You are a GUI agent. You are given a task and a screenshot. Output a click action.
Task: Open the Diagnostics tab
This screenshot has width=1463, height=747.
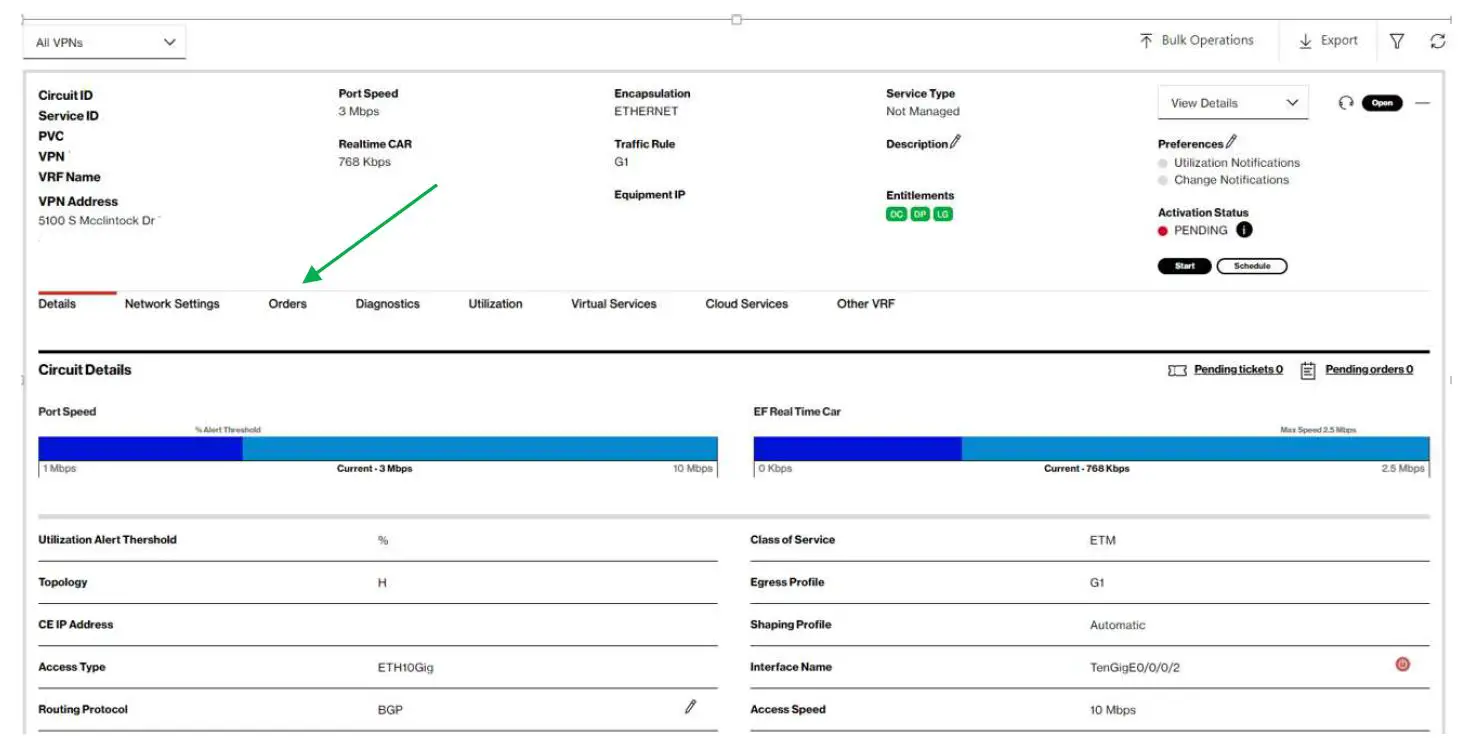(x=388, y=303)
